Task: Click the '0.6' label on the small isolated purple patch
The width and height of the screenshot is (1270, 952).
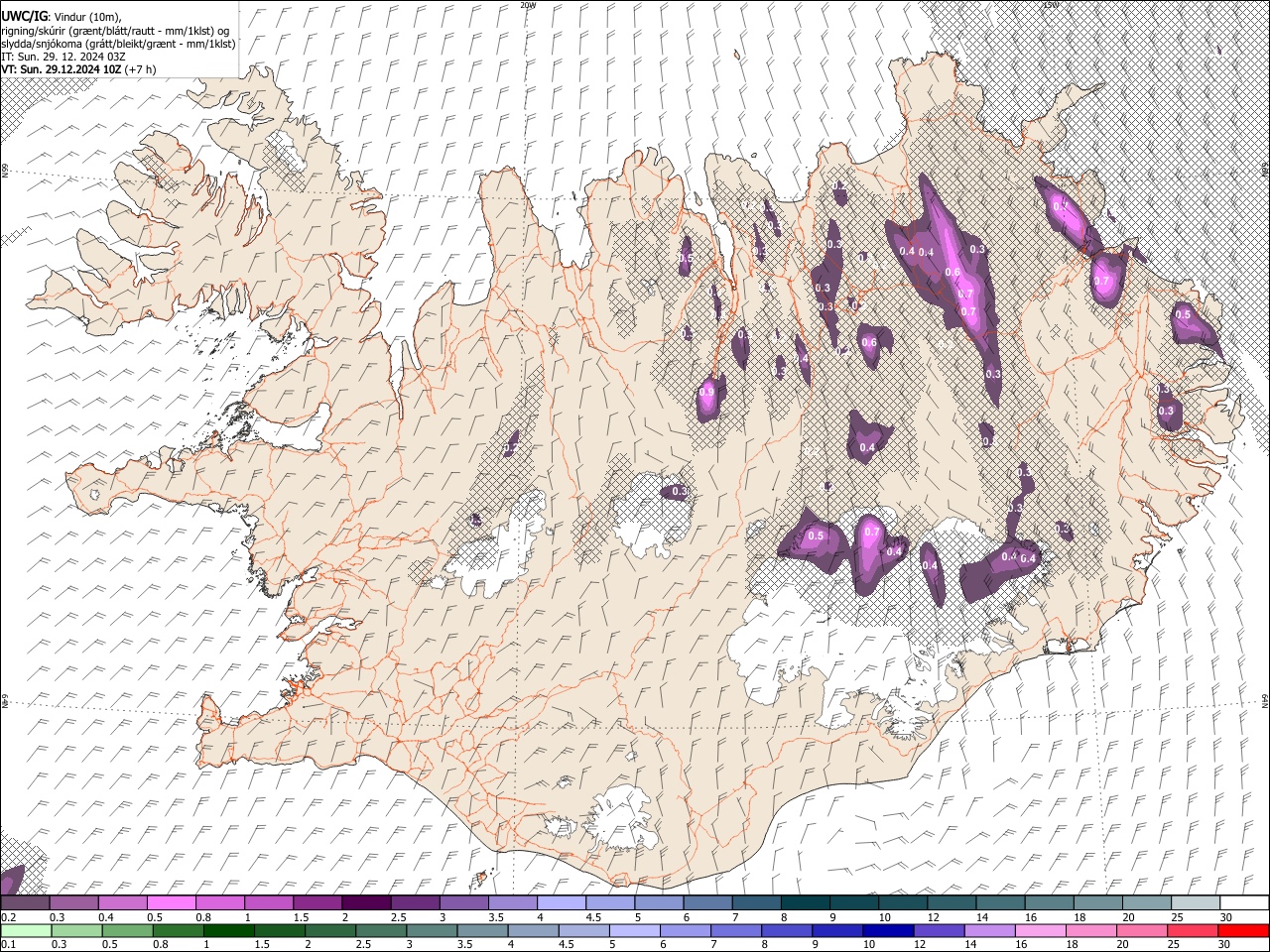Action: [869, 343]
